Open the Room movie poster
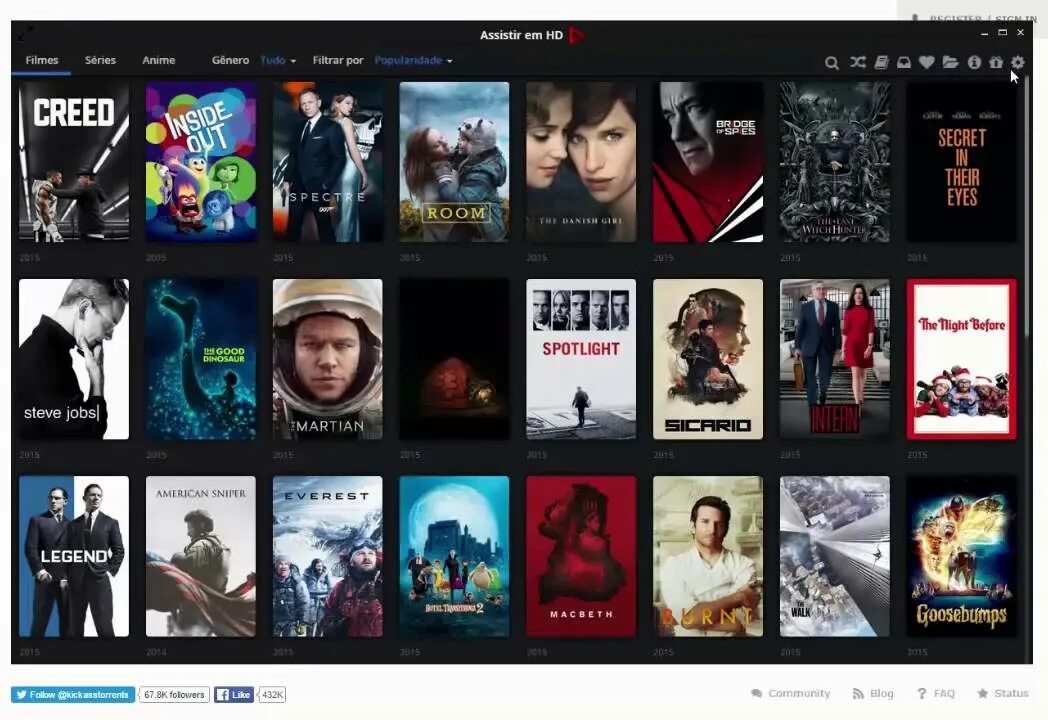The width and height of the screenshot is (1048, 720). (454, 162)
